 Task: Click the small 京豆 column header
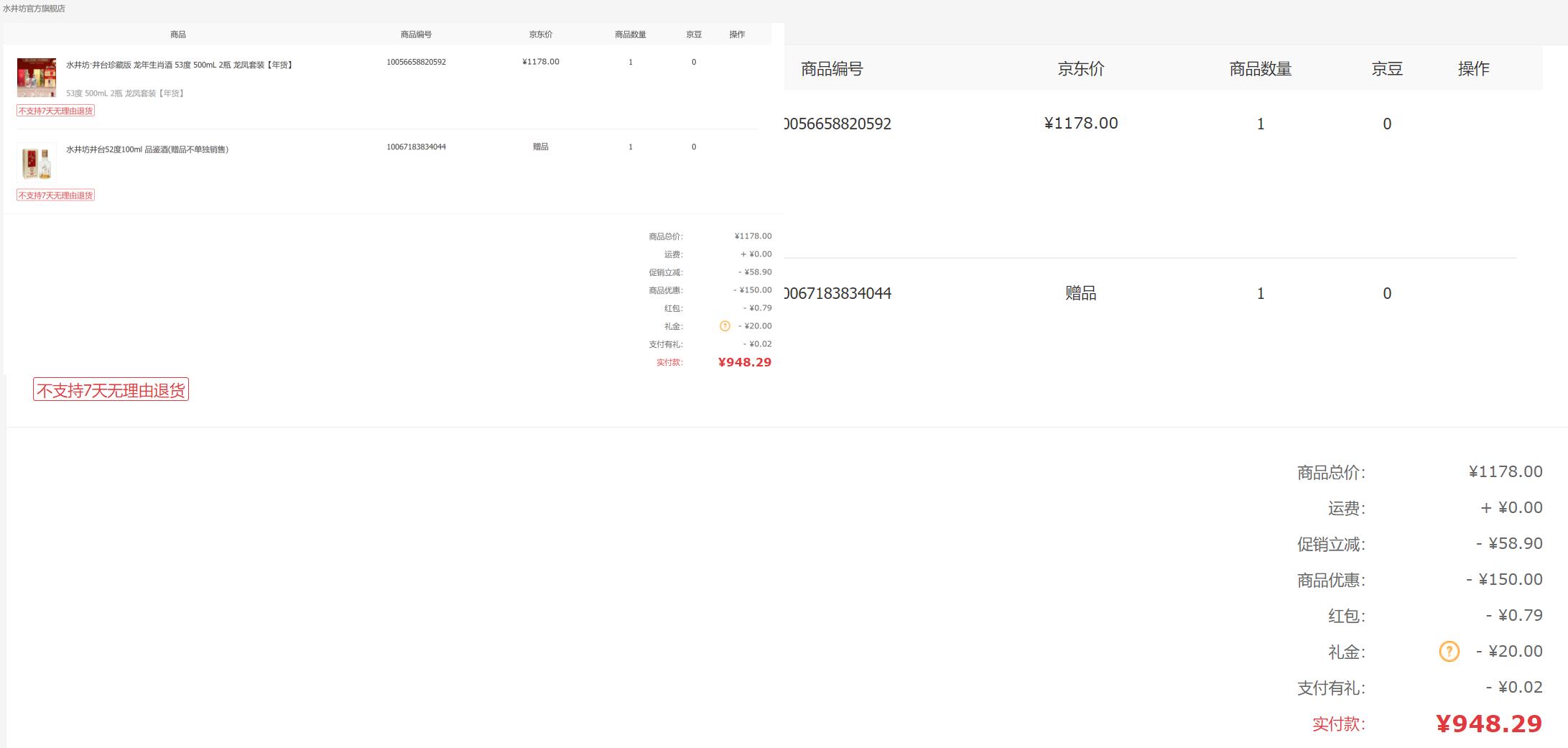(694, 34)
